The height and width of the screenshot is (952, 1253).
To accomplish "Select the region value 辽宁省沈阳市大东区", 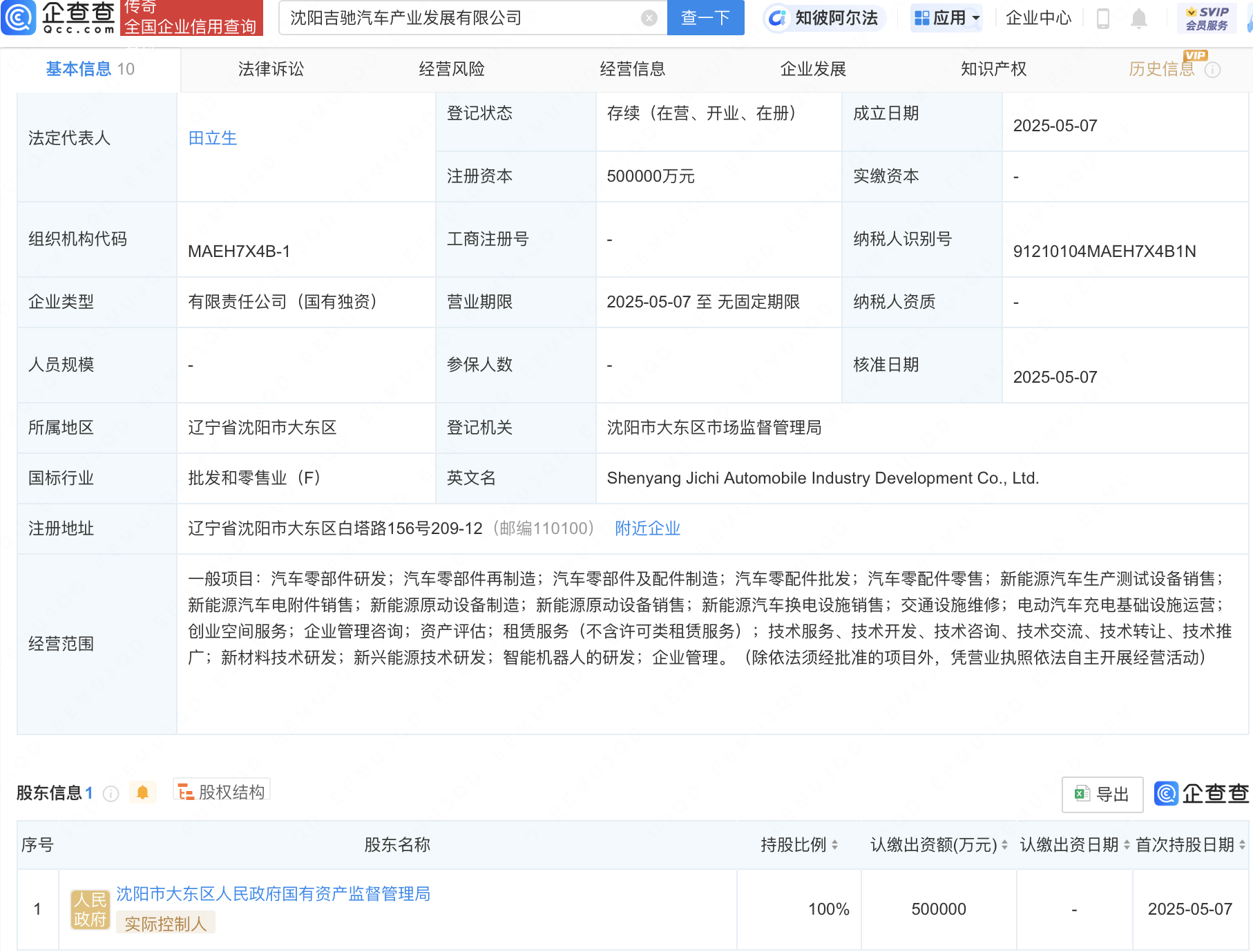I will pos(262,428).
